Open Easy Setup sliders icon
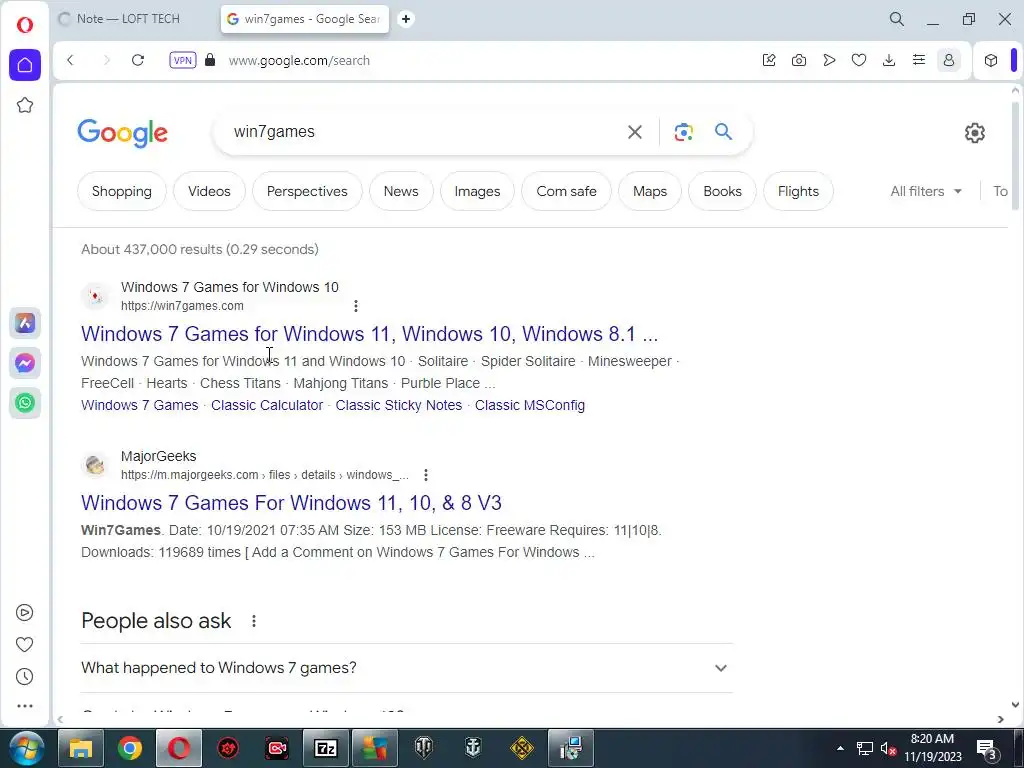The width and height of the screenshot is (1024, 768). [x=919, y=60]
